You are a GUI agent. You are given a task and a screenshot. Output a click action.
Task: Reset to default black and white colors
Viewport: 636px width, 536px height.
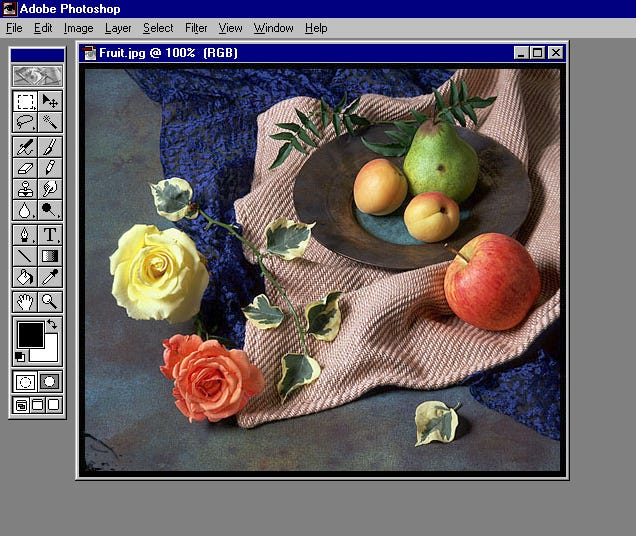(x=20, y=357)
